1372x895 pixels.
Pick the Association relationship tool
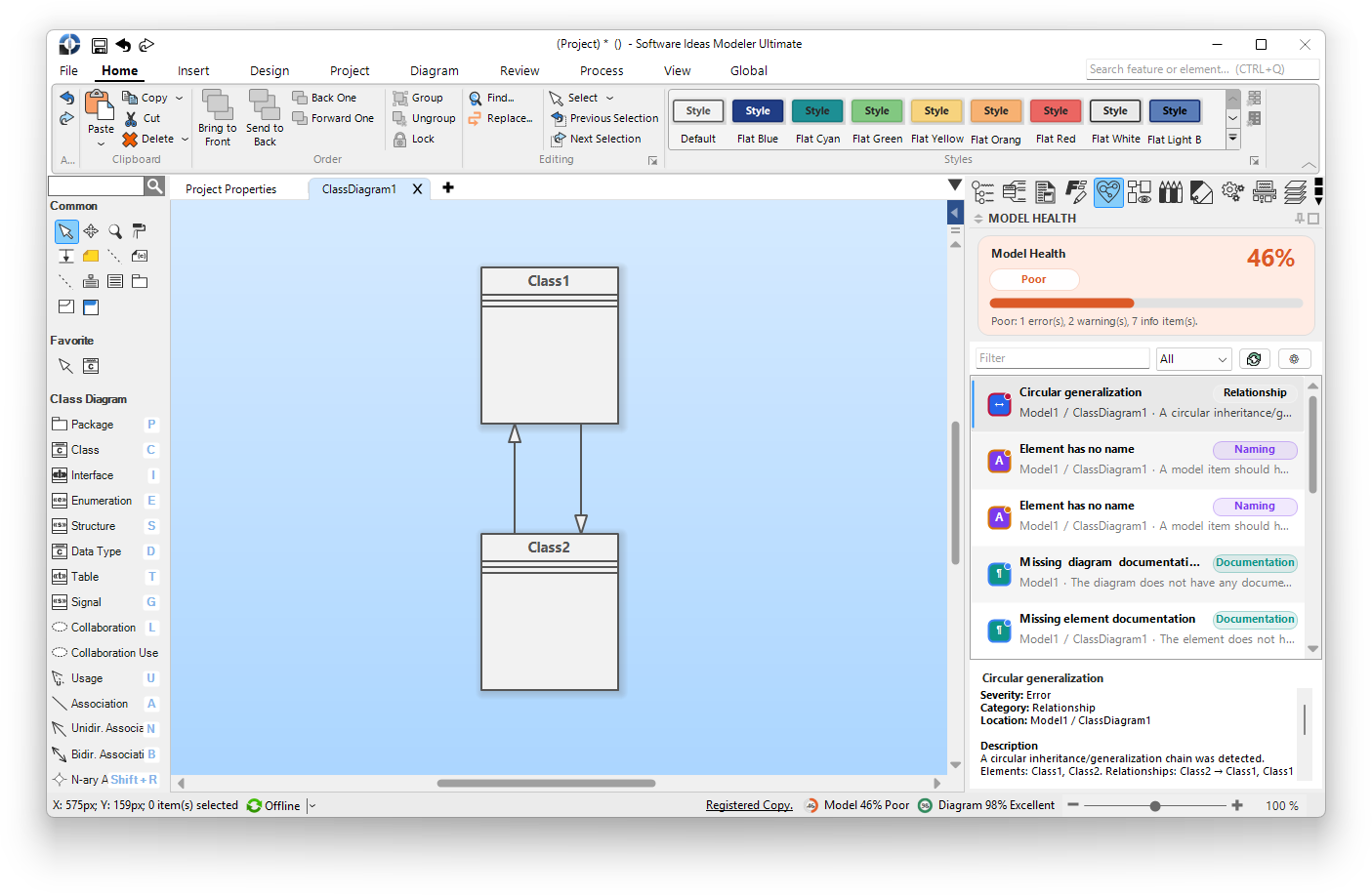click(x=104, y=704)
